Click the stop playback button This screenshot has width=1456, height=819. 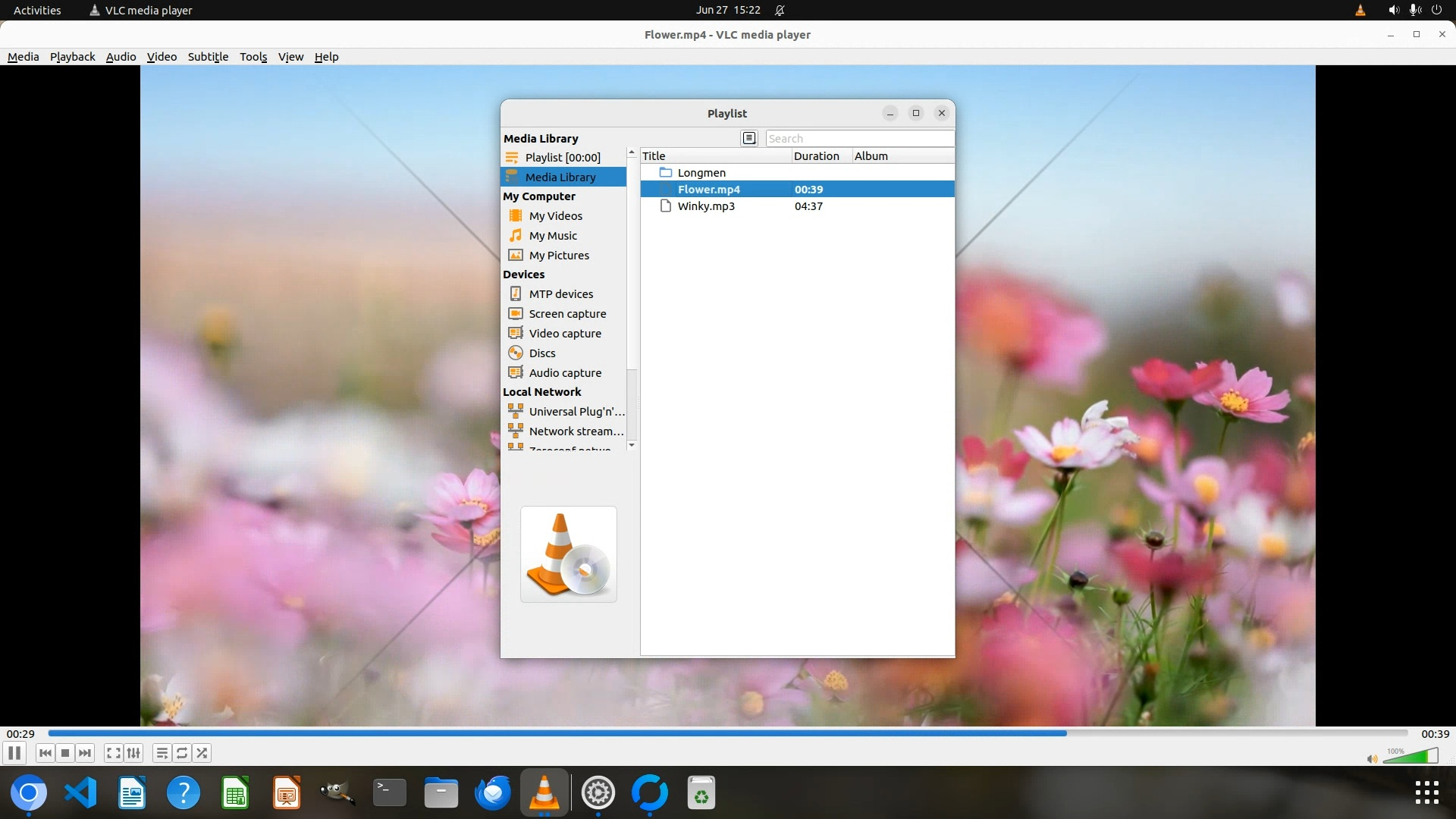[x=65, y=753]
